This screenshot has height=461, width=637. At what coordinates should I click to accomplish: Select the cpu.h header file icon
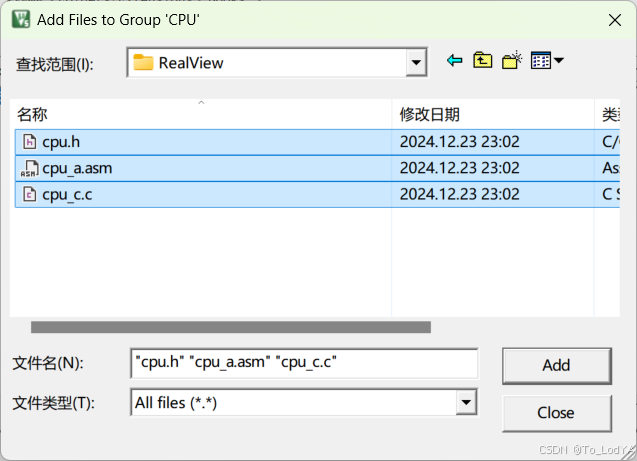click(29, 142)
